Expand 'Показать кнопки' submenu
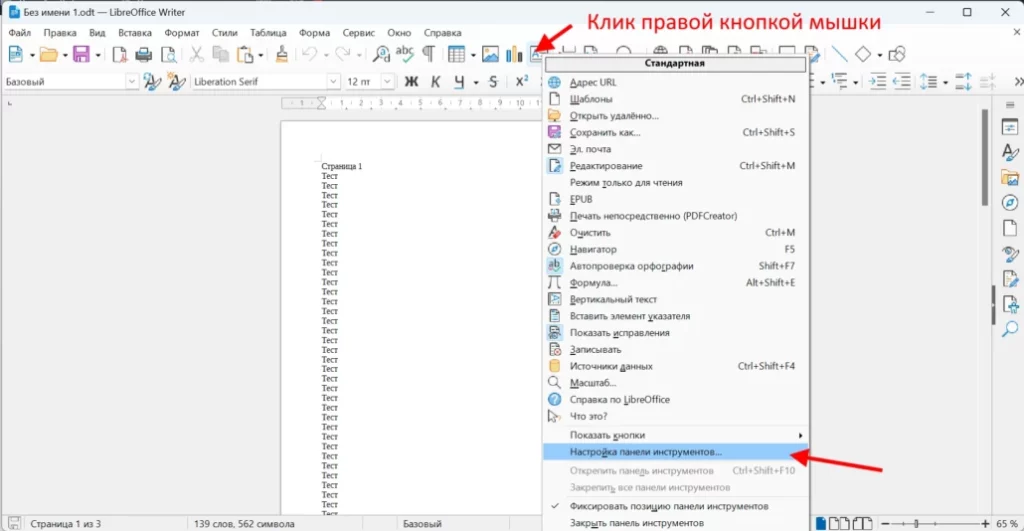The height and width of the screenshot is (531, 1024). 676,435
